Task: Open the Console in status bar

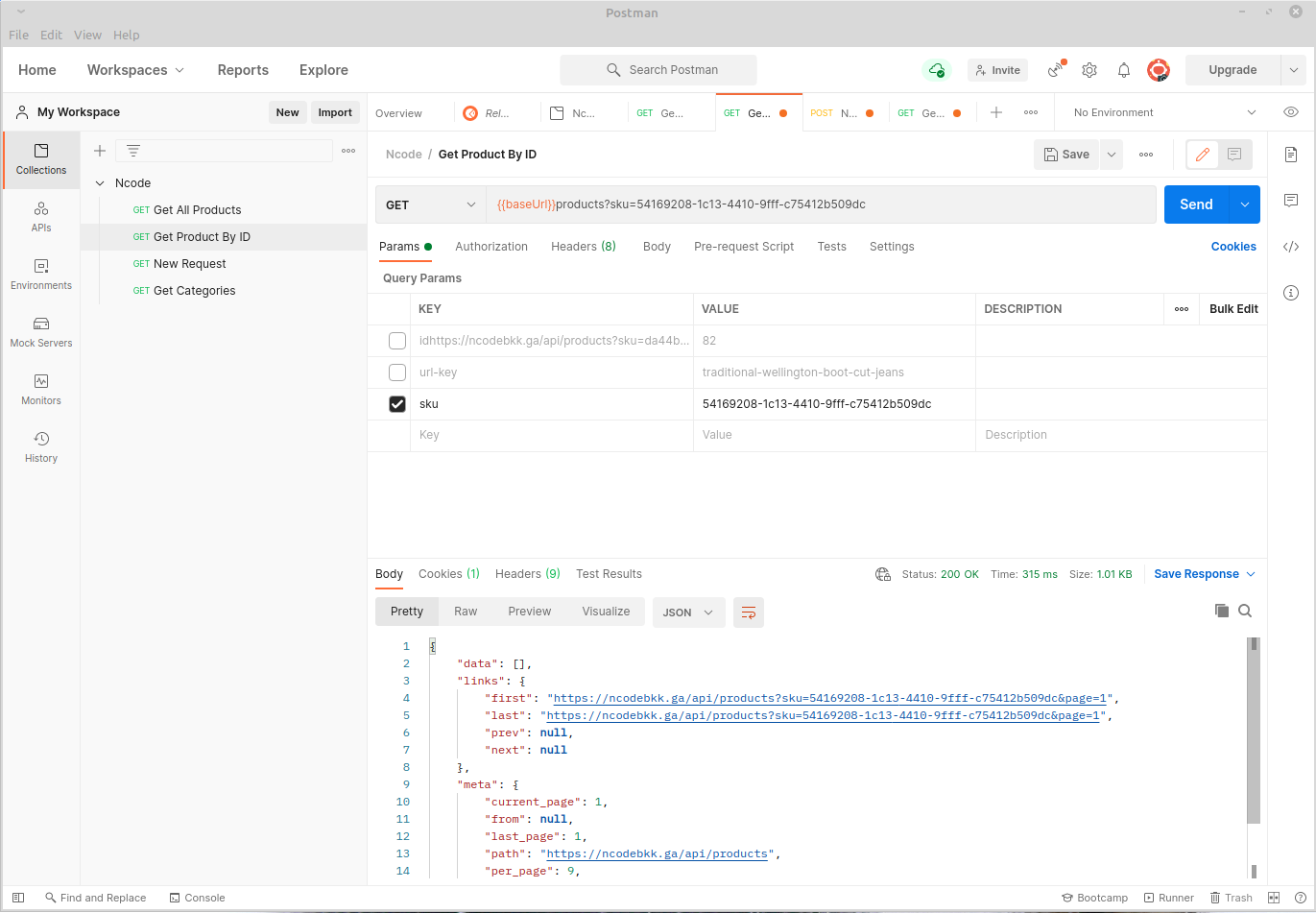Action: [x=197, y=898]
